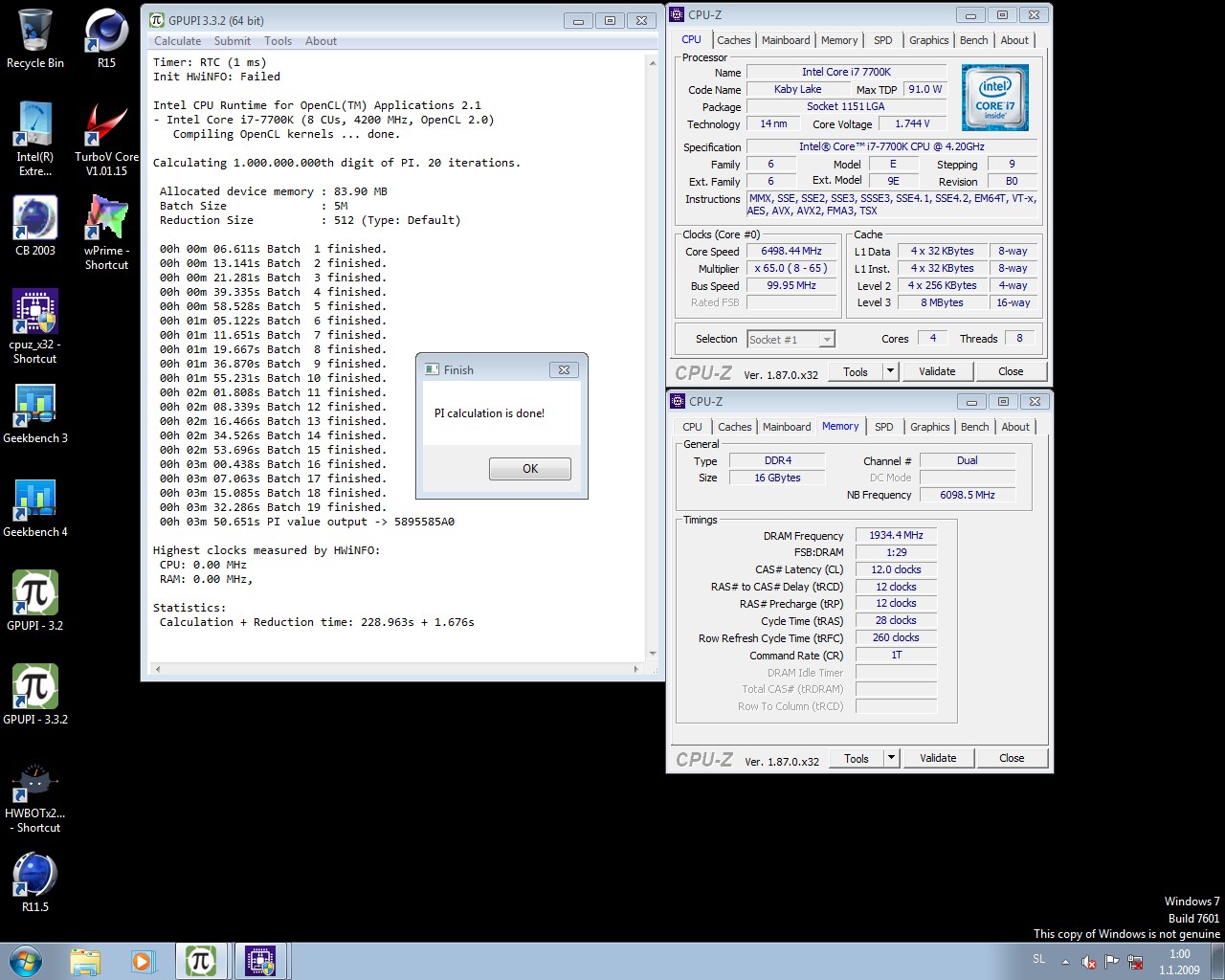Open Windows Explorer from taskbar
The height and width of the screenshot is (980, 1225).
85,961
